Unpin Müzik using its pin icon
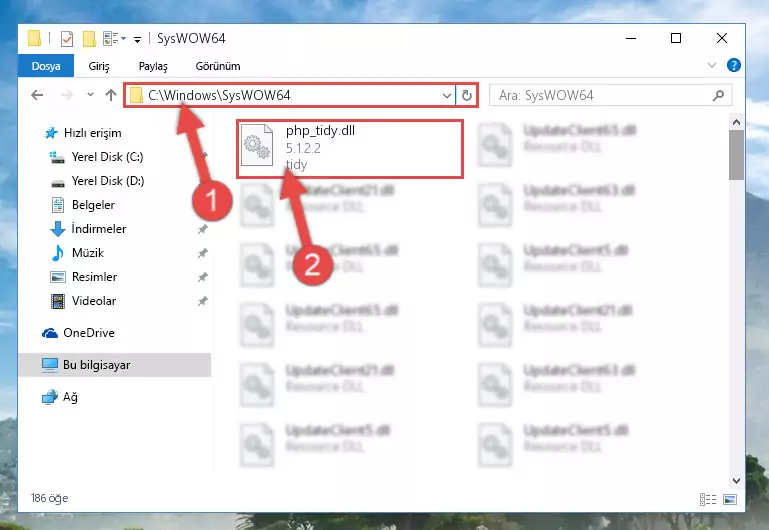 pos(203,253)
